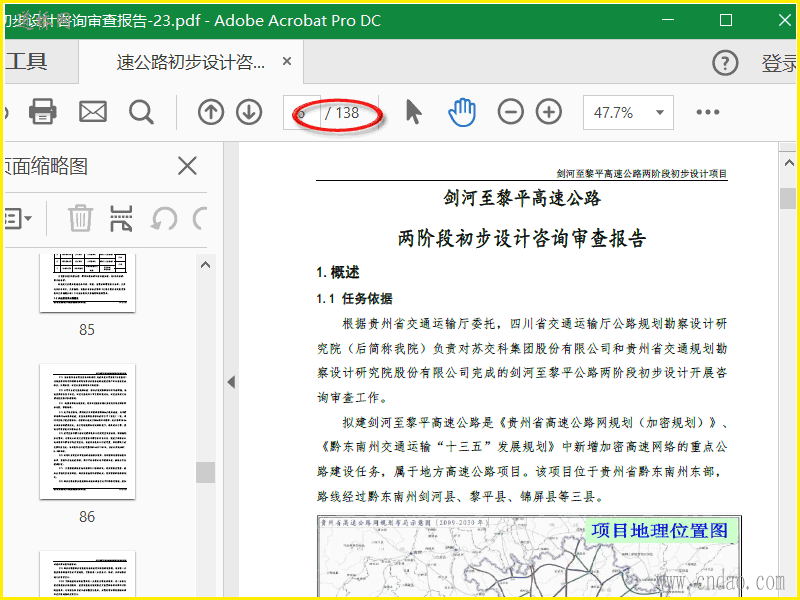Click the current page number field
The height and width of the screenshot is (600, 800).
[x=302, y=113]
